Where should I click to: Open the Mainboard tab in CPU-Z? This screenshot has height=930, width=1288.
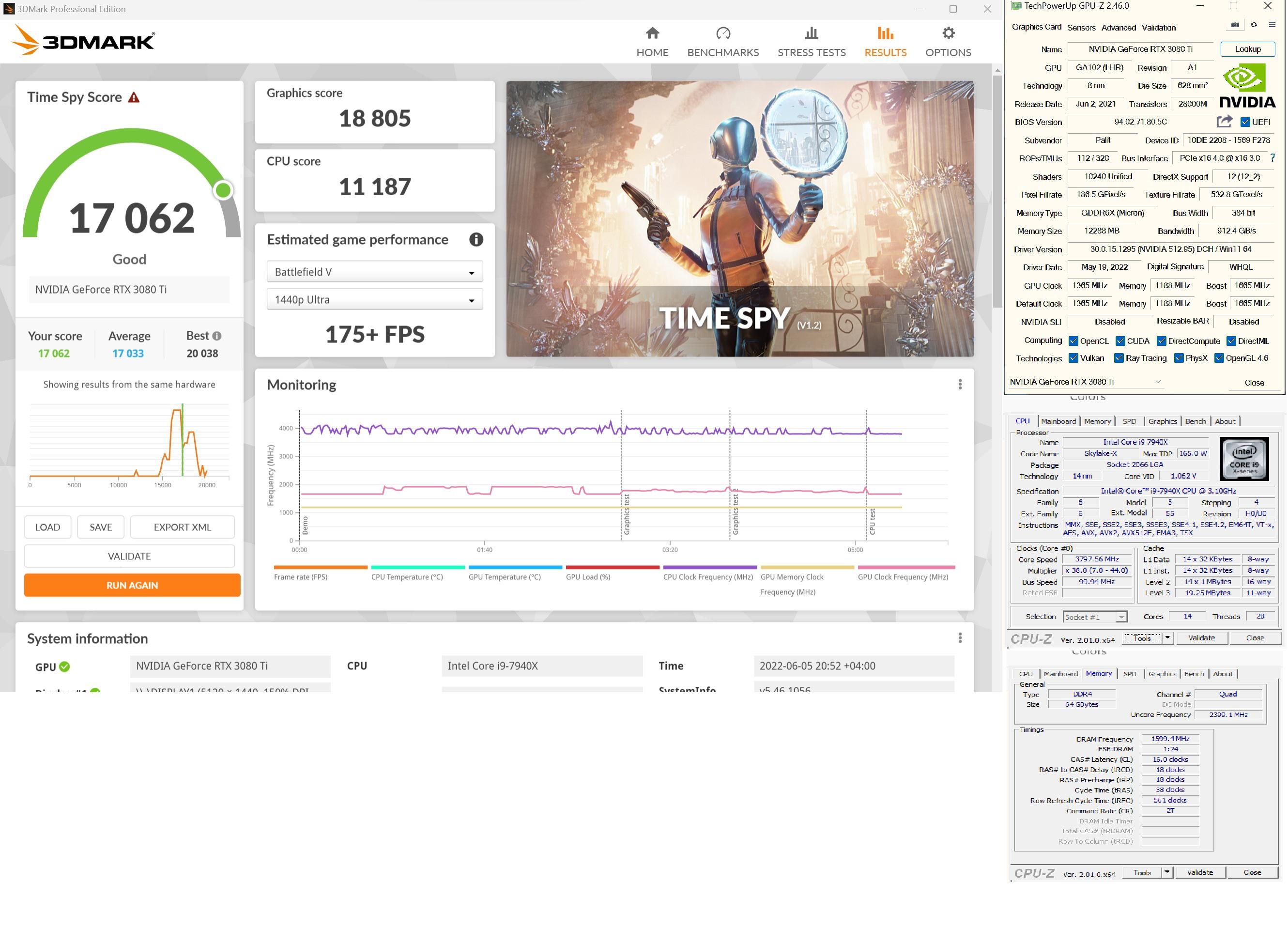(x=1058, y=421)
